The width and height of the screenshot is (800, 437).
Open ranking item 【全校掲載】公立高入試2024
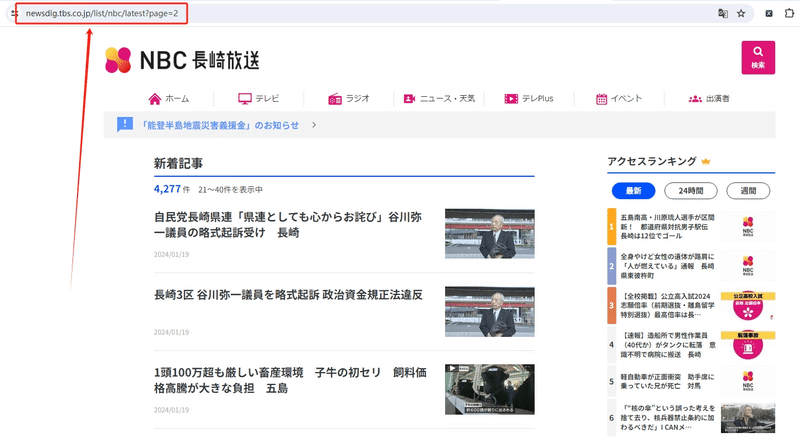pyautogui.click(x=667, y=305)
